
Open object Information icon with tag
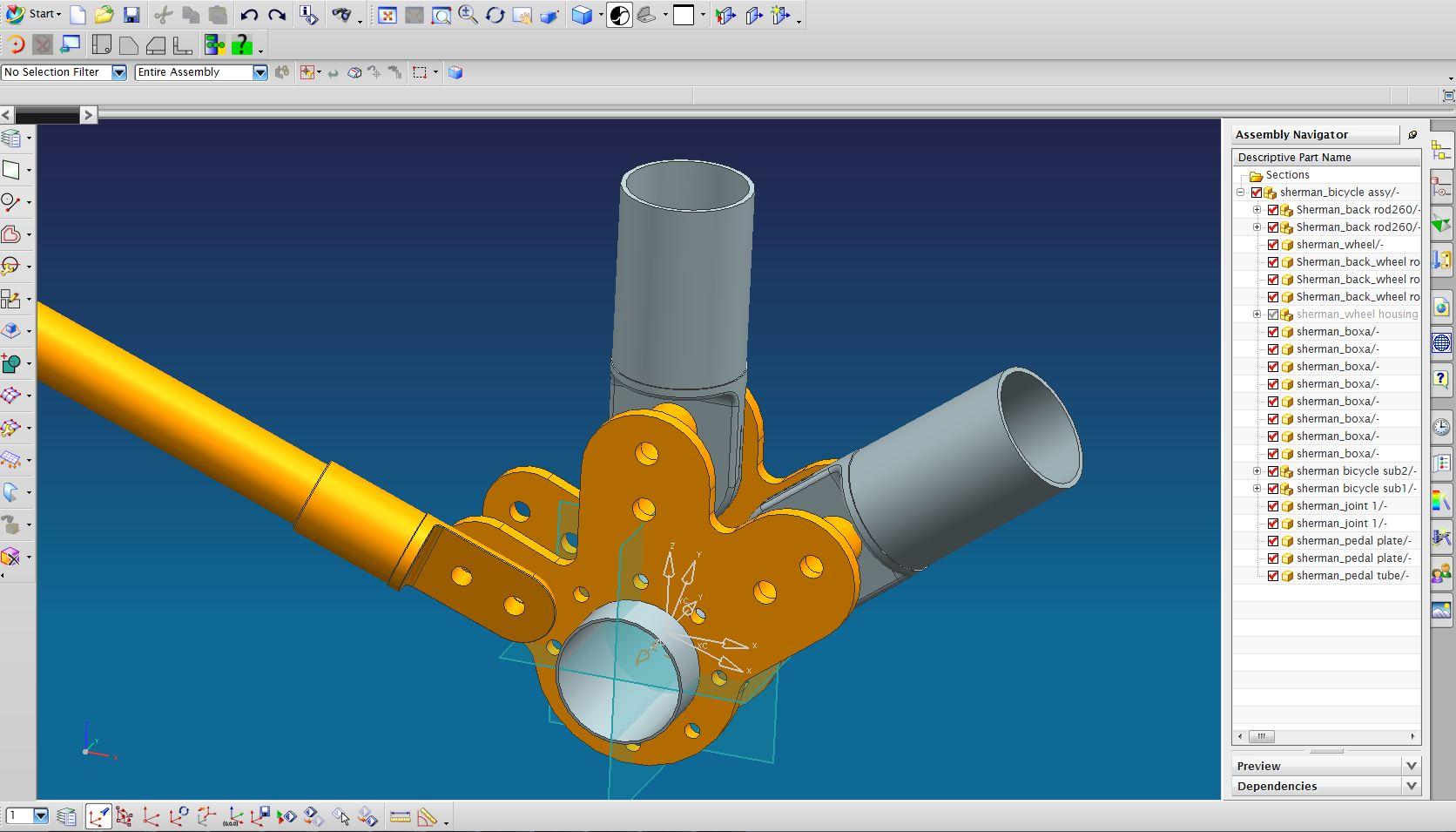tap(308, 15)
